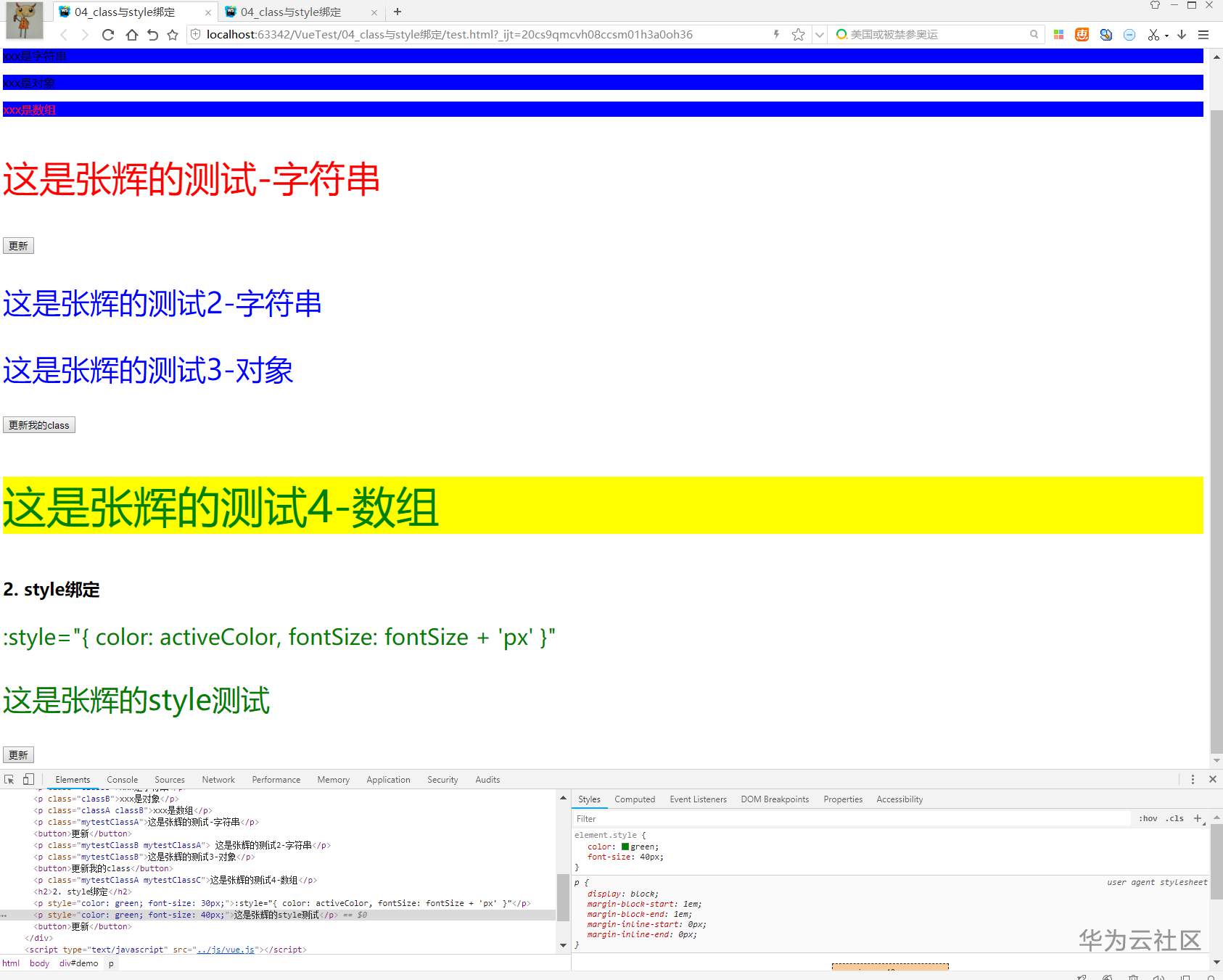Switch to the Security tab

point(442,780)
